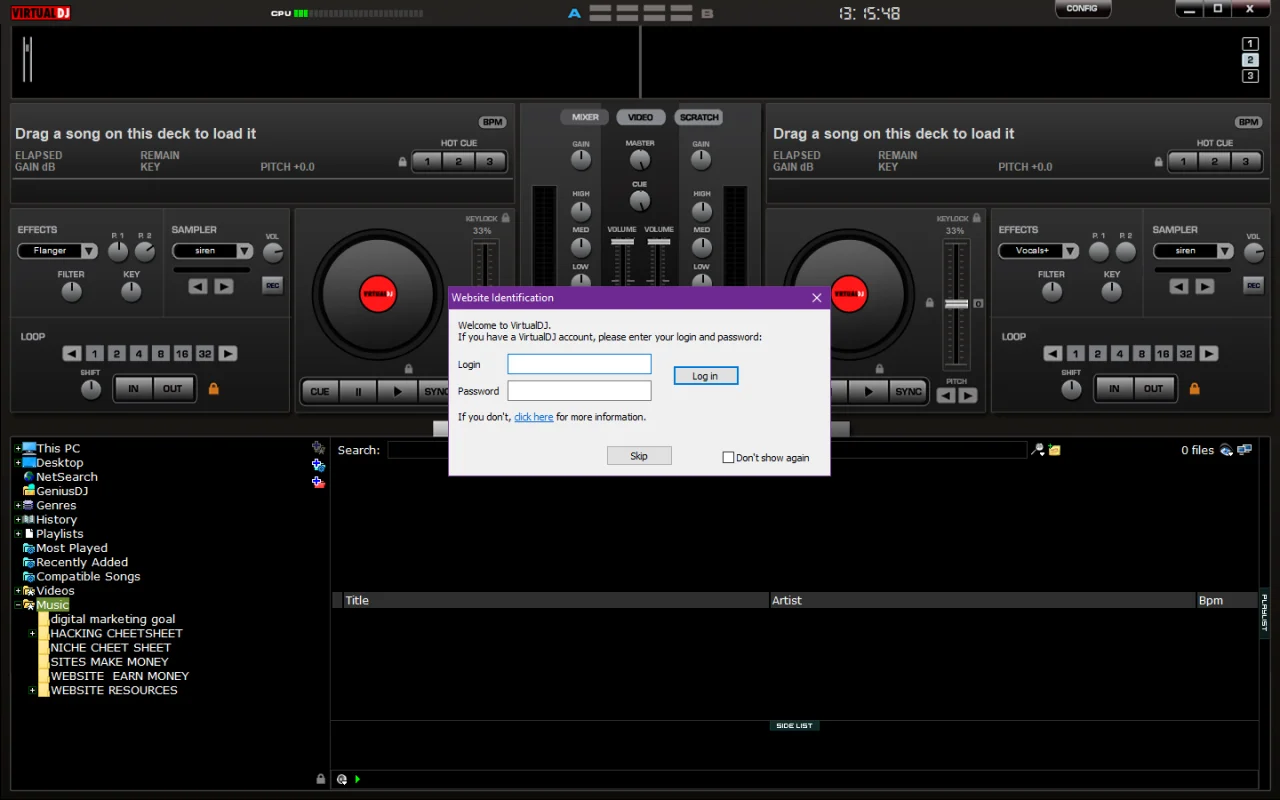Toggle the right deck BPM button
1280x800 pixels.
pos(1248,122)
